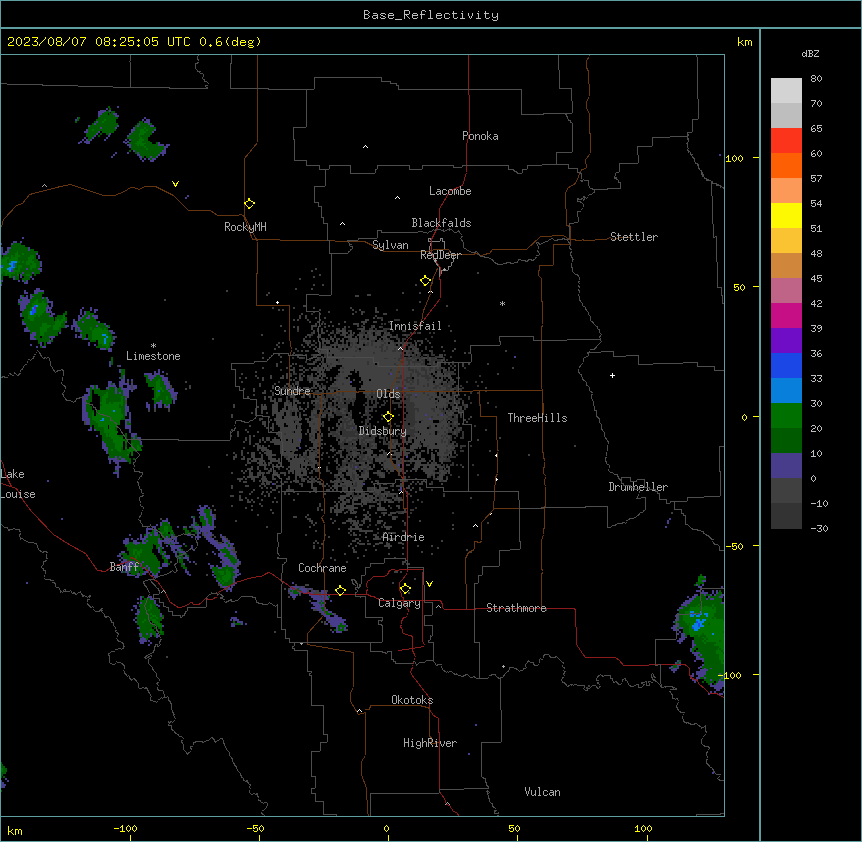
Task: Click the dBZ legend heading
Action: pos(810,53)
